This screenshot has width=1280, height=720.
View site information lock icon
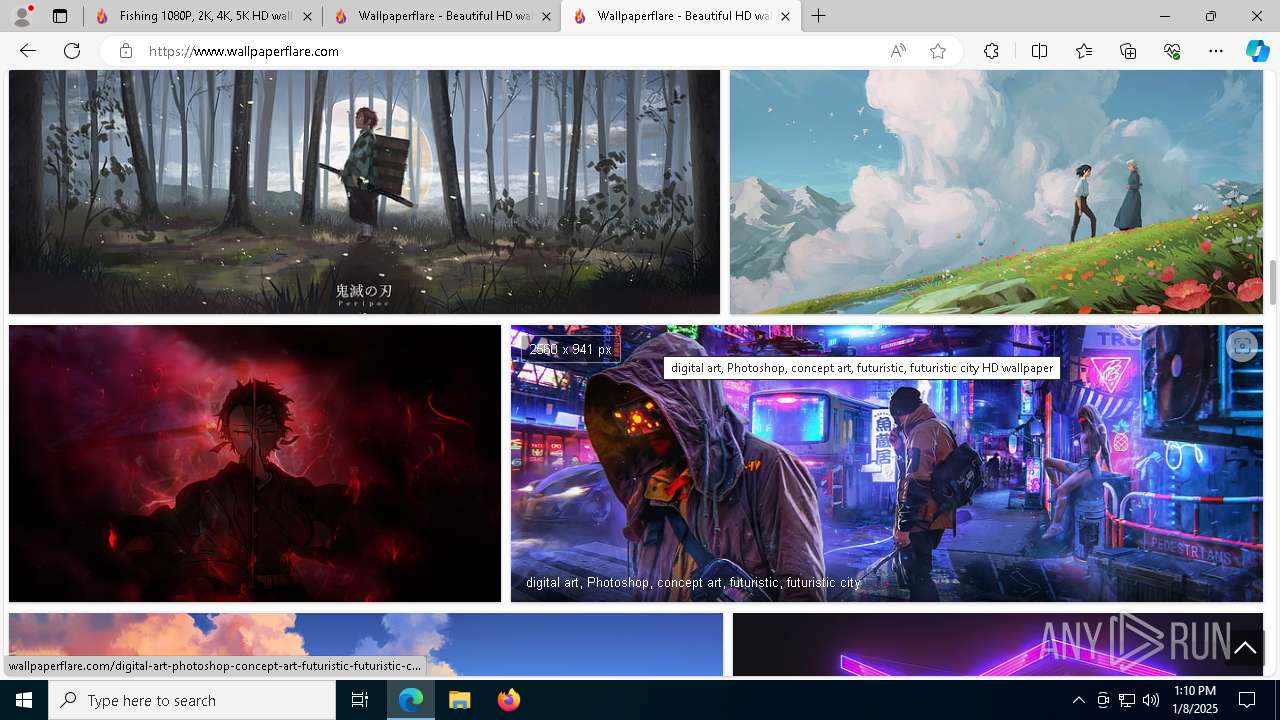pyautogui.click(x=126, y=51)
